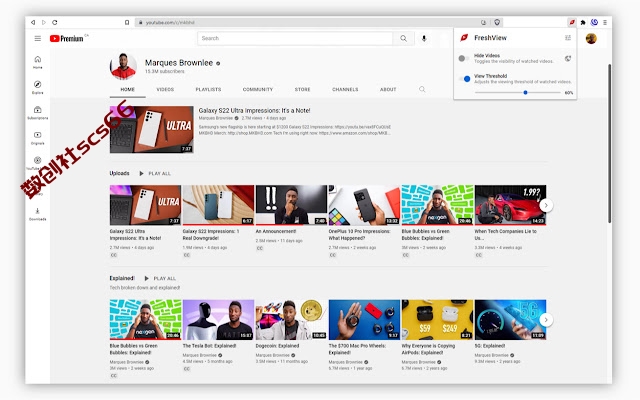
Task: Click PLAY ALL next to Explained
Action: pyautogui.click(x=160, y=278)
